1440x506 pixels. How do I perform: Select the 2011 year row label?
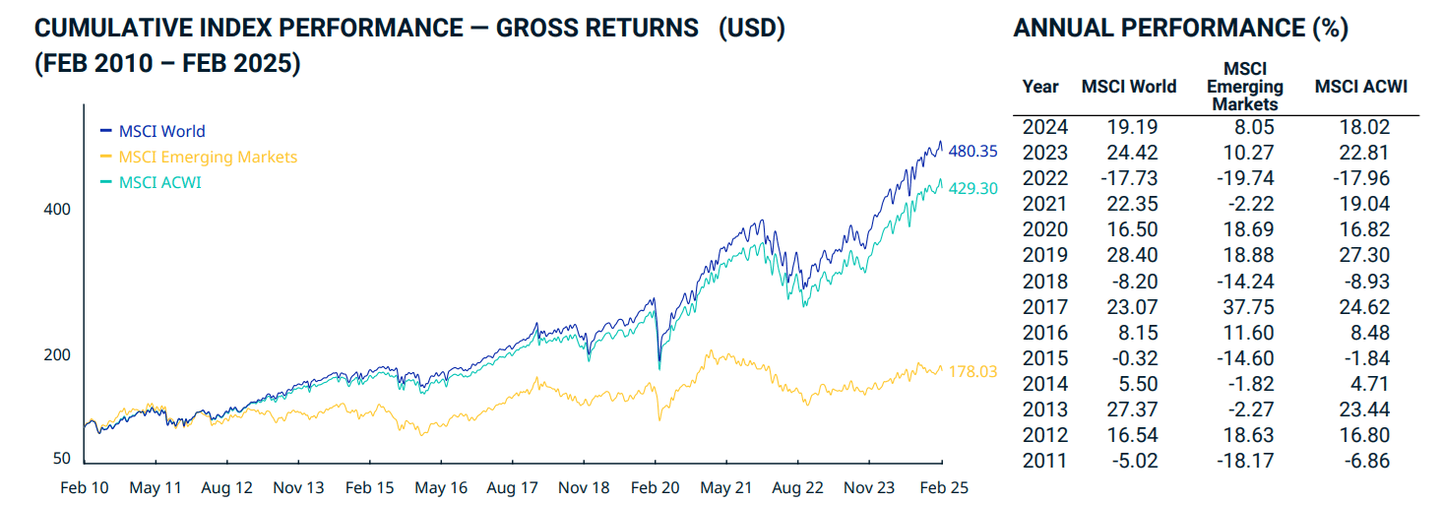click(x=1046, y=461)
